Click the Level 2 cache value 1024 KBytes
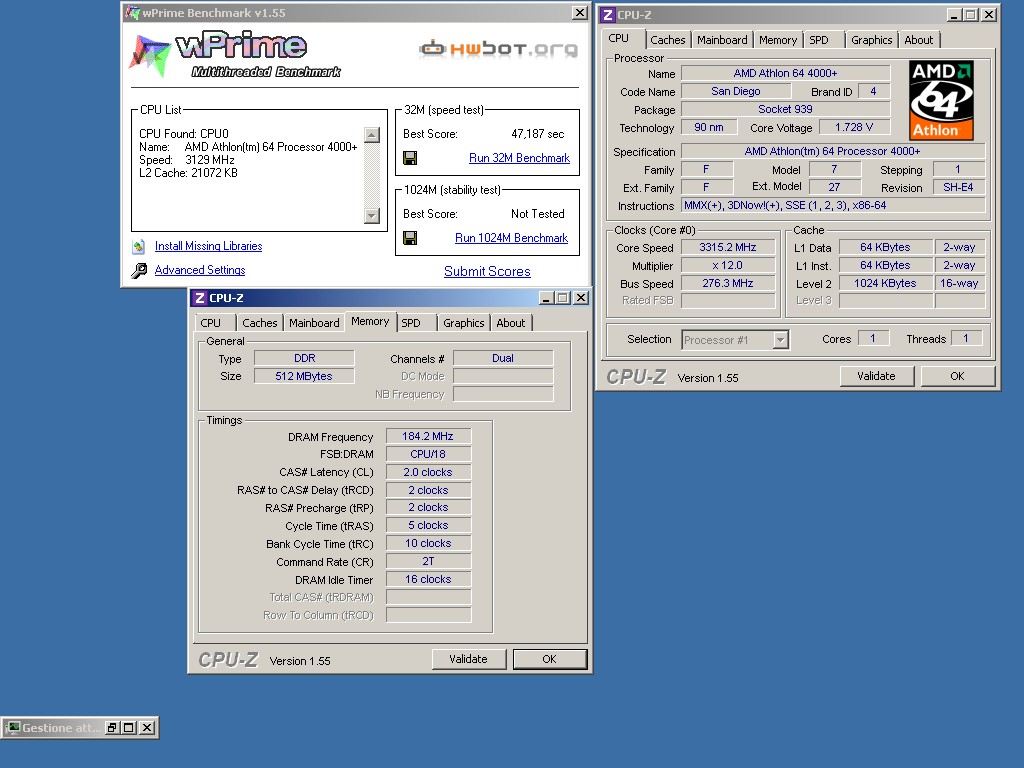Screen dimensions: 1024x768 pos(885,283)
